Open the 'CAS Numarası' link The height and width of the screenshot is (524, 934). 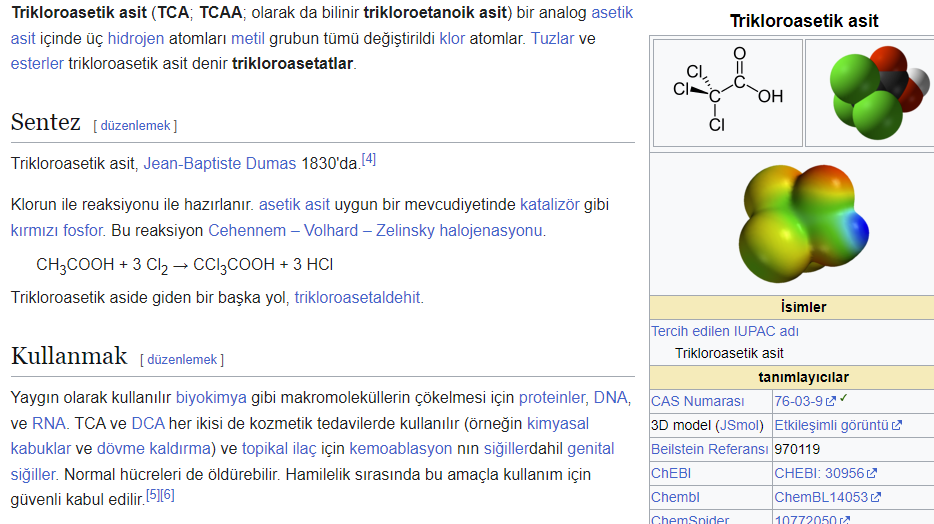[697, 401]
